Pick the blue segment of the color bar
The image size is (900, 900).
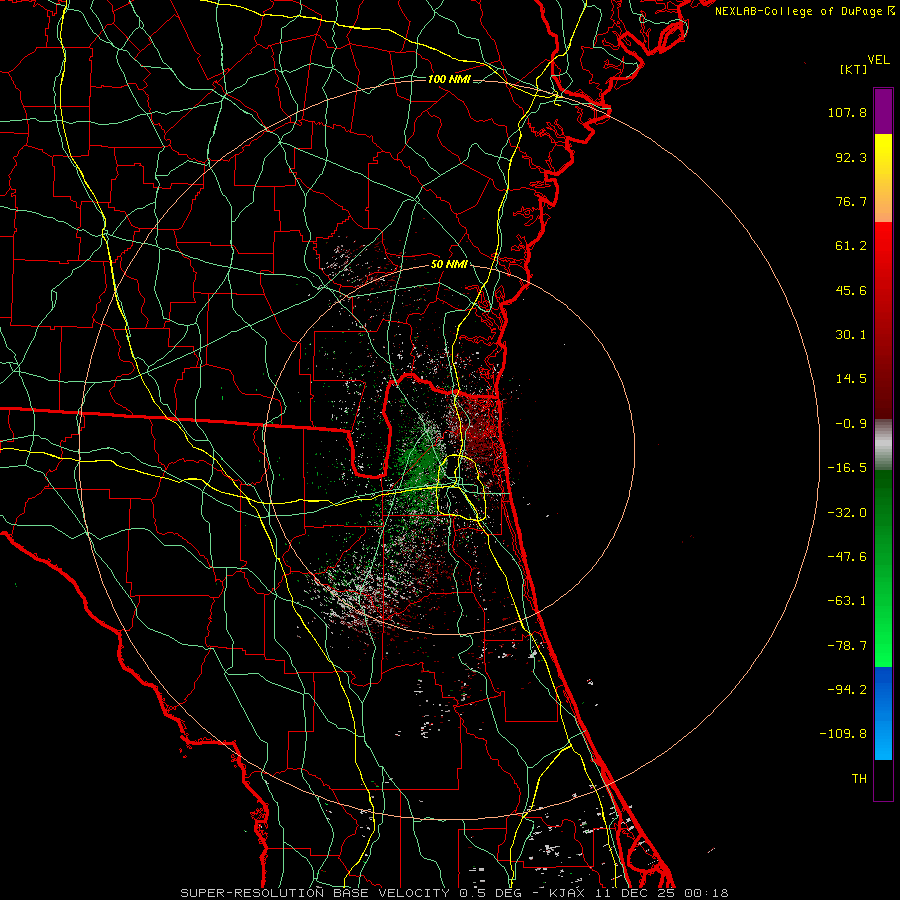point(883,713)
